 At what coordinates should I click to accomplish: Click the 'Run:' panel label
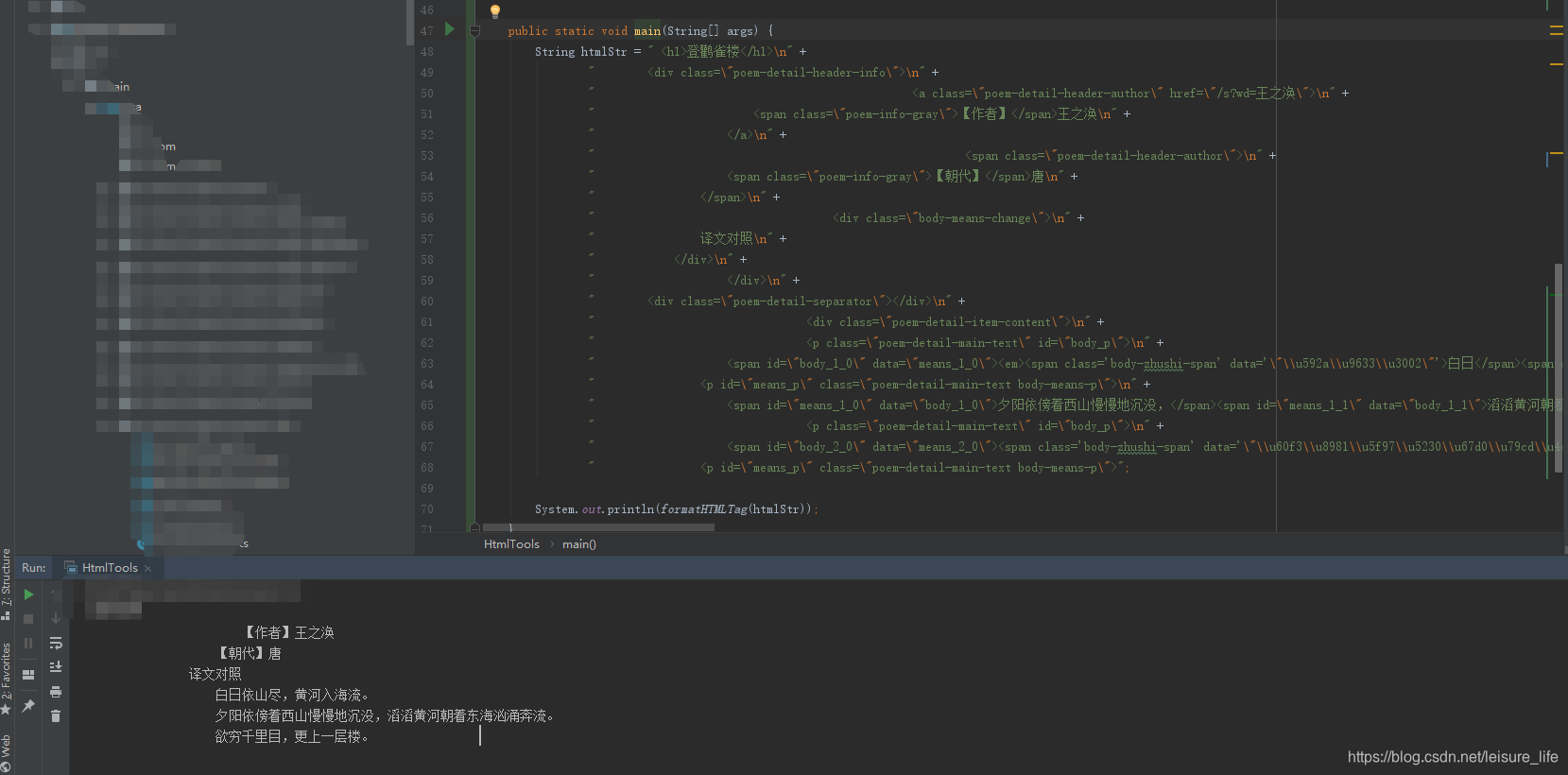(x=34, y=568)
